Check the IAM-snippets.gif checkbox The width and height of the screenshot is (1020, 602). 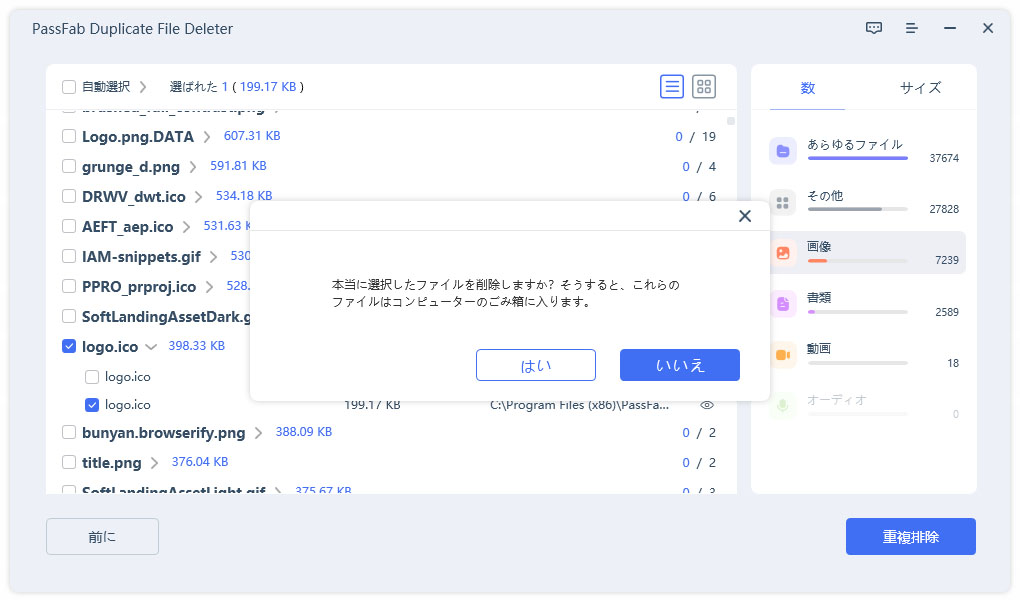[68, 256]
